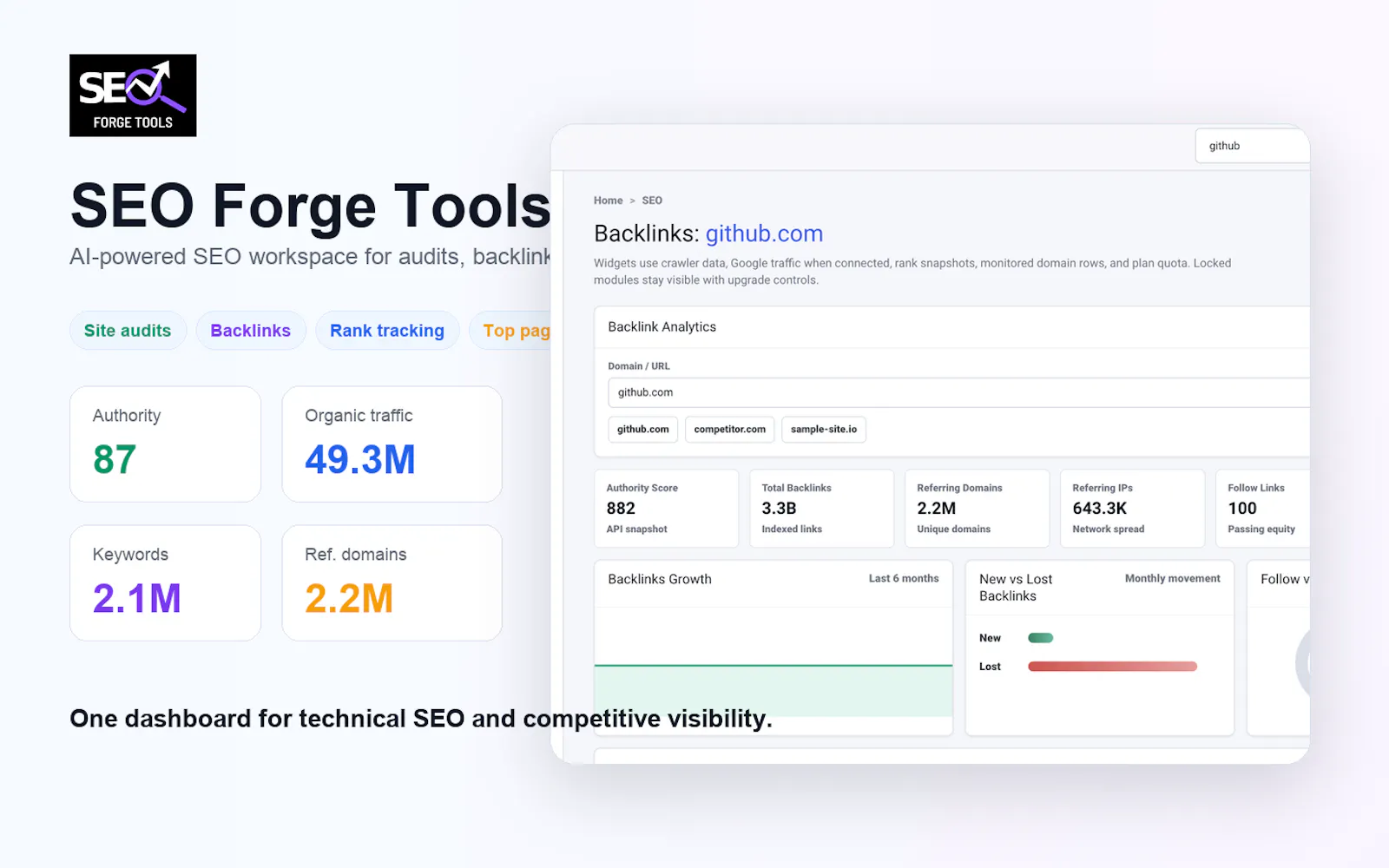This screenshot has height=868, width=1389.
Task: Click the 'AI-powered SEO workspace' subtitle
Action: pos(311,257)
